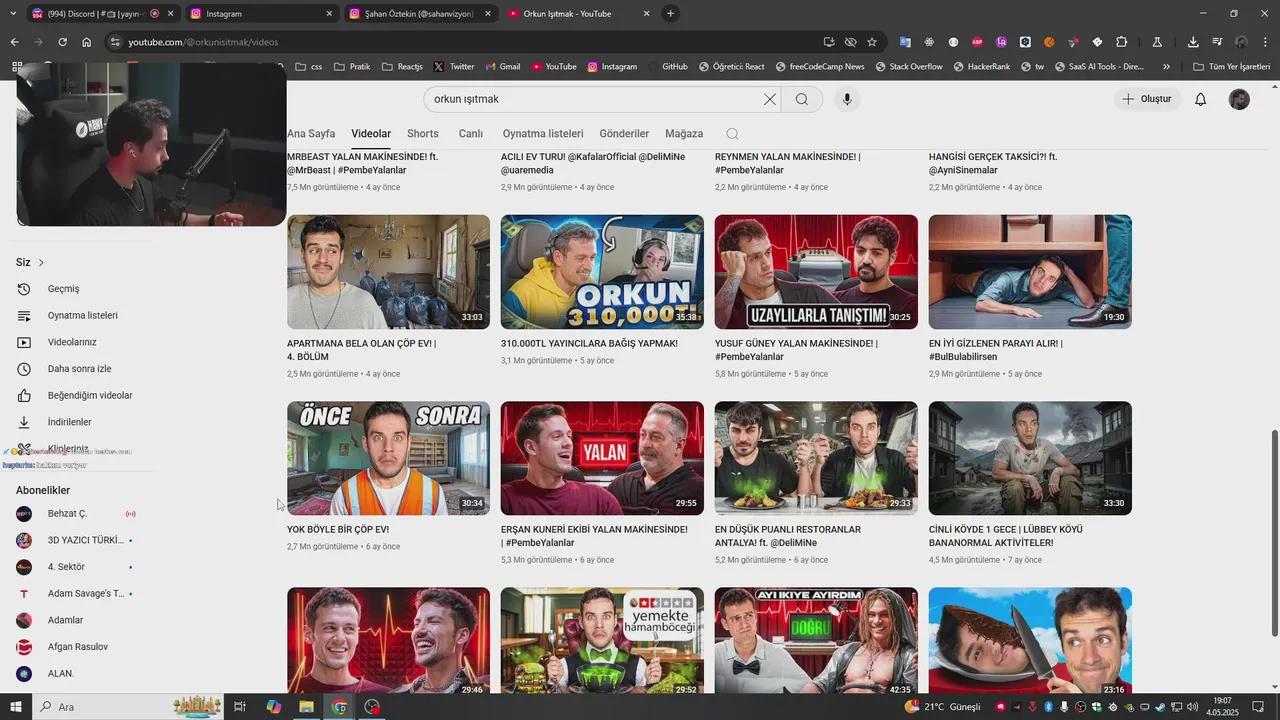
Task: Open the GitHub bookmark
Action: point(667,66)
